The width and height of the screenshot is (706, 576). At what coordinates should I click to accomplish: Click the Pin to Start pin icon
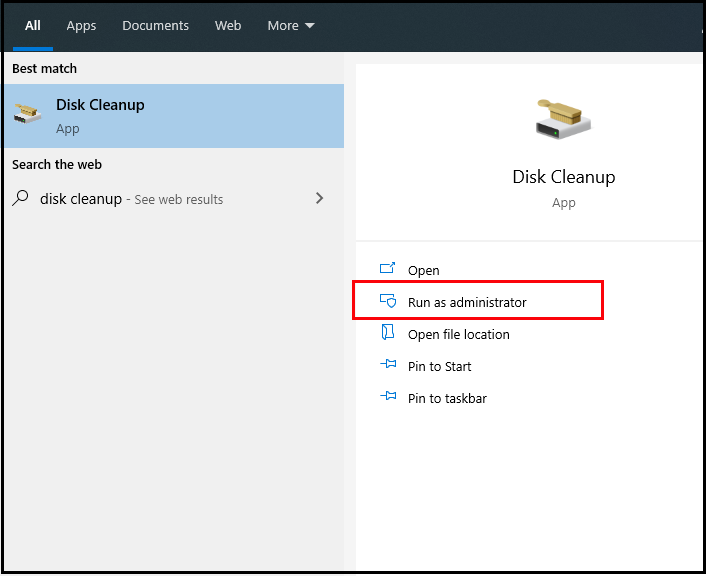point(388,364)
